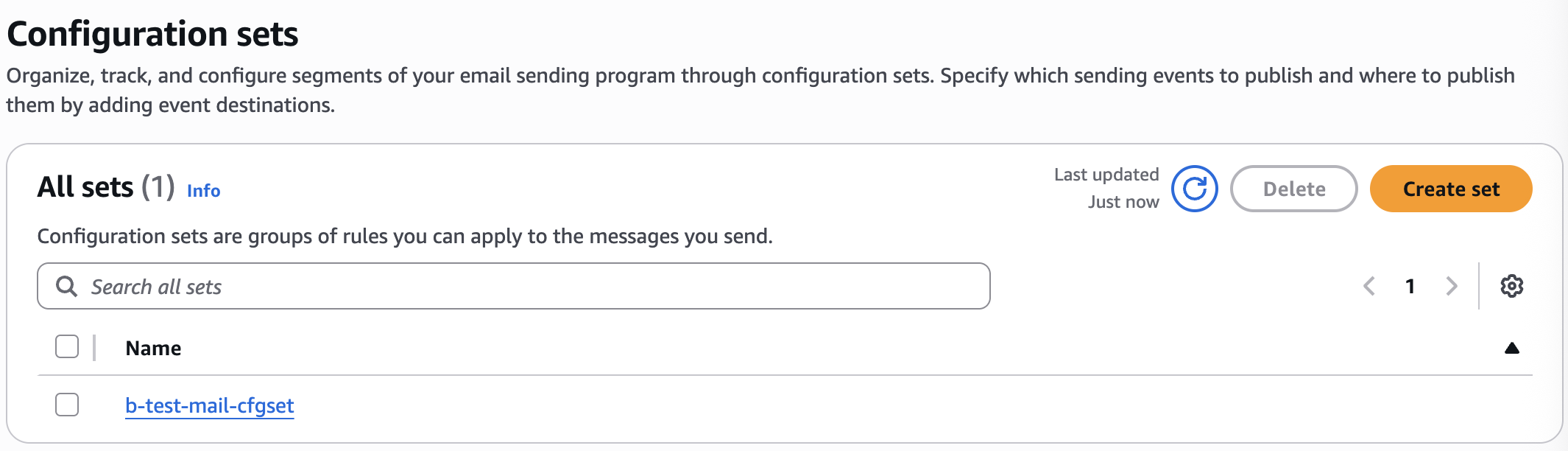Focus the Search all sets field
1568x451 pixels.
530,287
